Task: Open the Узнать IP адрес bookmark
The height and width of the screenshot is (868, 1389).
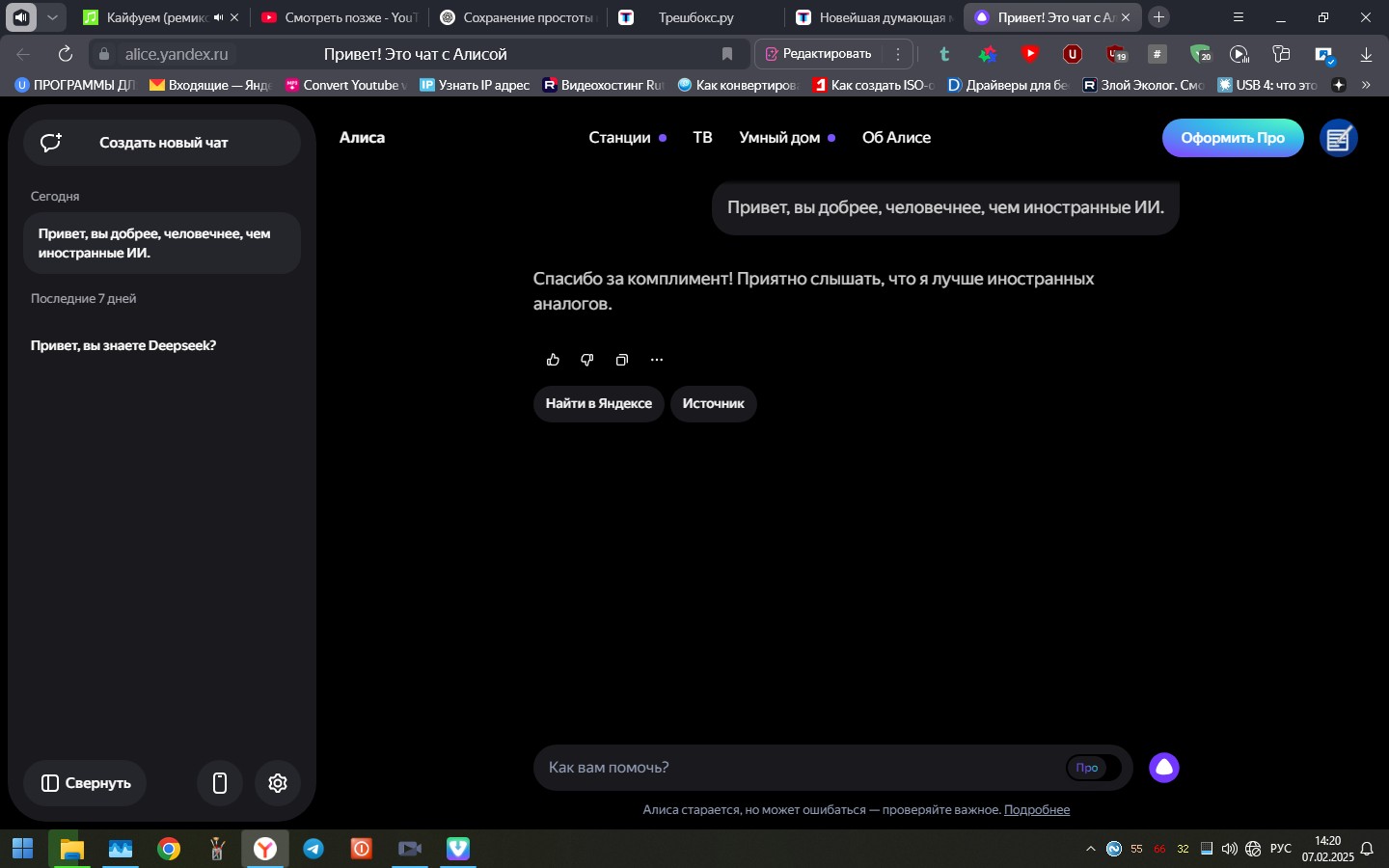Action: tap(475, 85)
